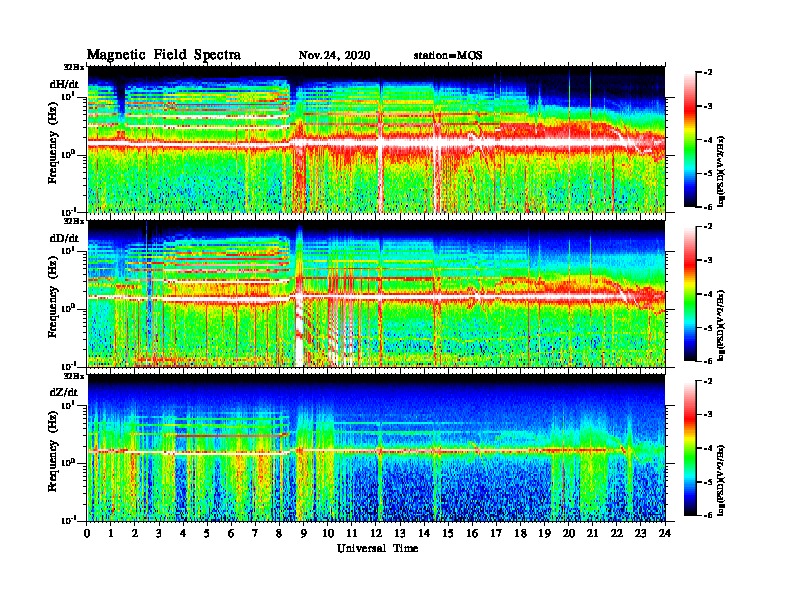
Task: Click the "dD/dt" panel label
Action: [x=64, y=238]
